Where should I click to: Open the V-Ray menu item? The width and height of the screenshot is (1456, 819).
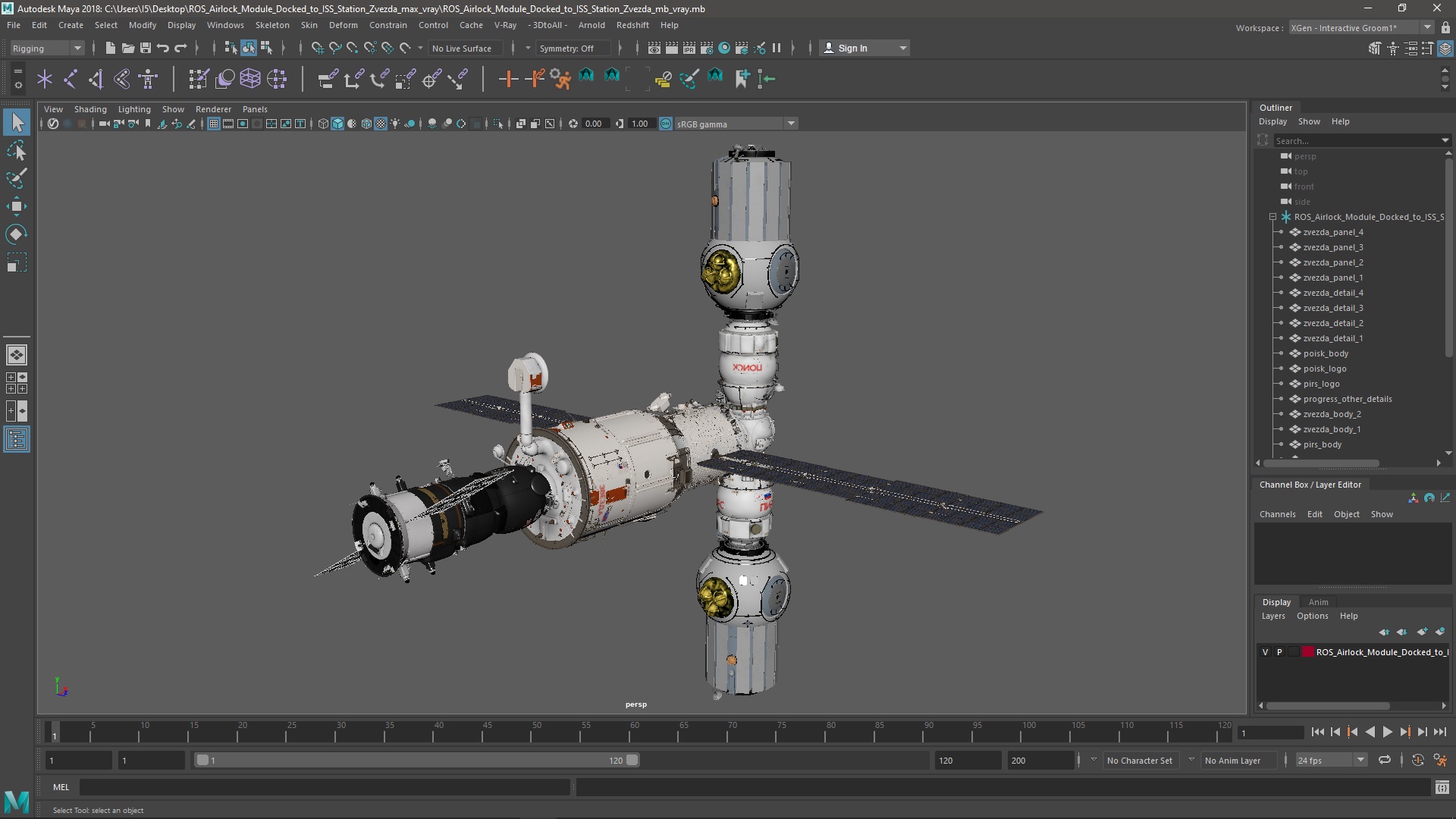click(507, 25)
